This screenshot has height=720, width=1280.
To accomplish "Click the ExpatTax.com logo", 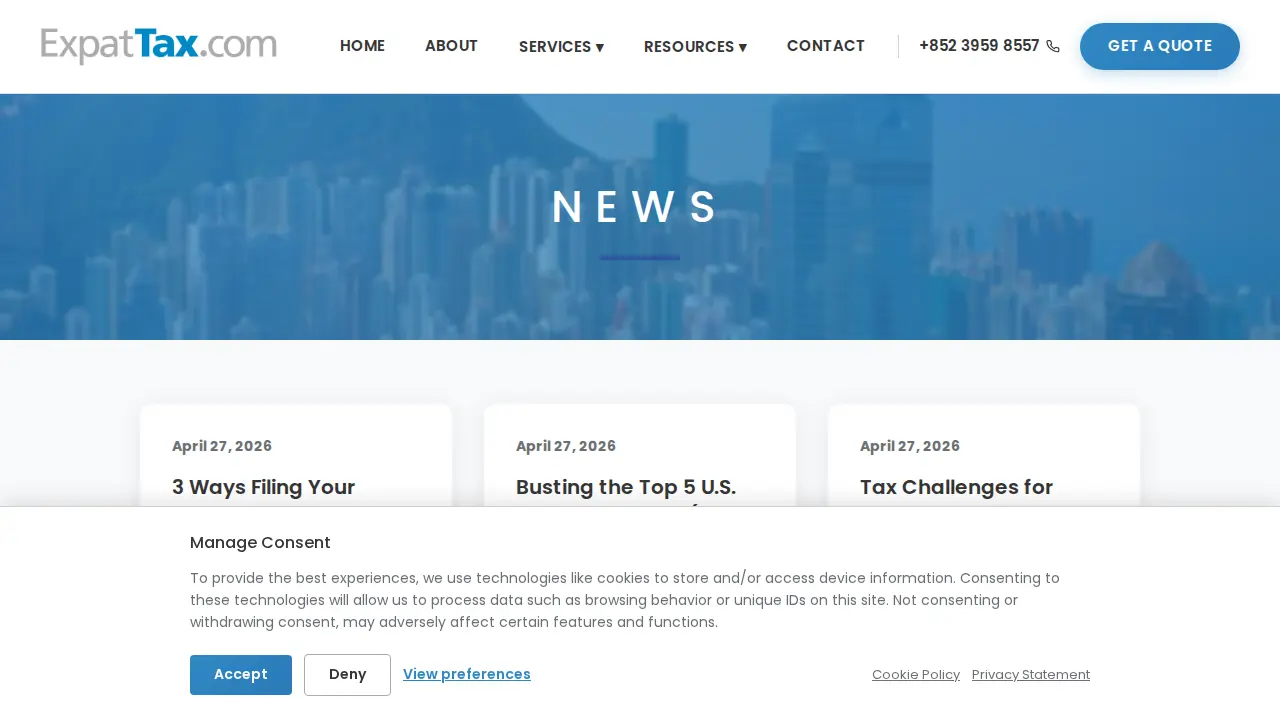I will click(158, 46).
